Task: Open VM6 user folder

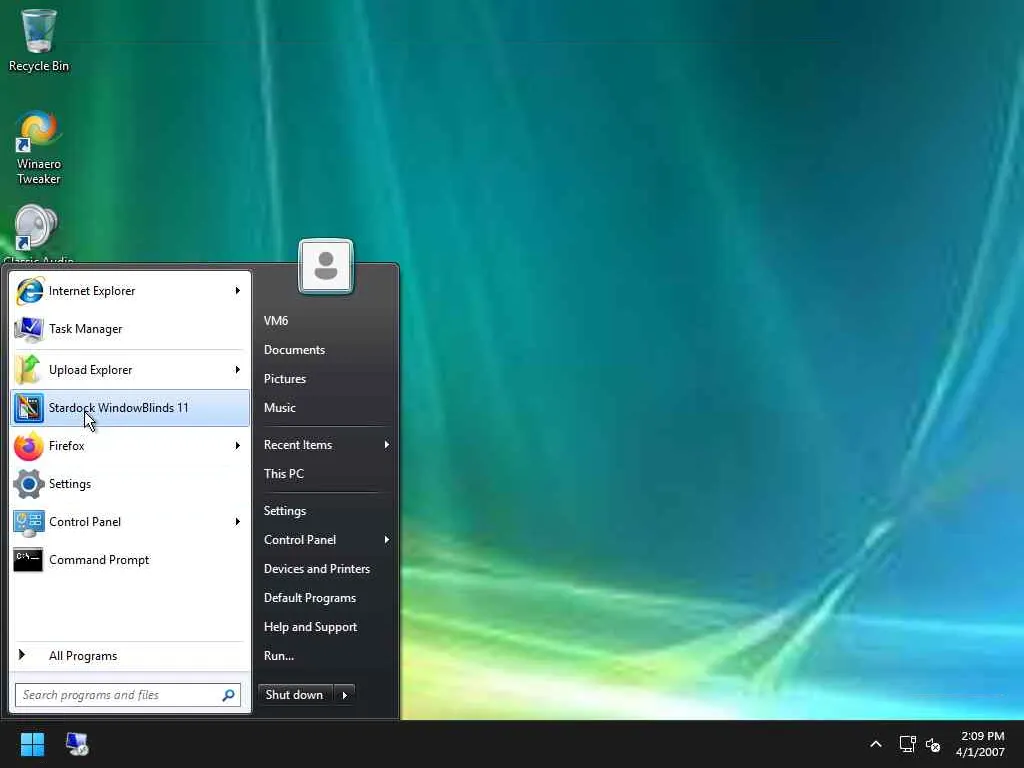Action: [x=276, y=321]
